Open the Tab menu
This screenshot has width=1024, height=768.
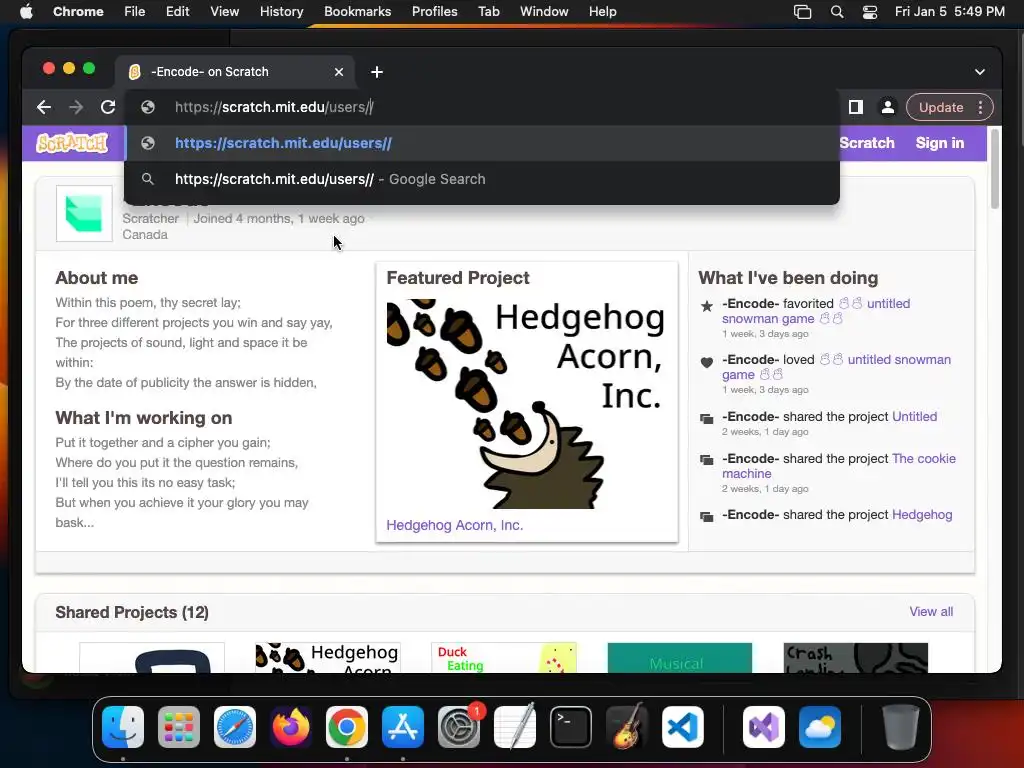(x=488, y=12)
